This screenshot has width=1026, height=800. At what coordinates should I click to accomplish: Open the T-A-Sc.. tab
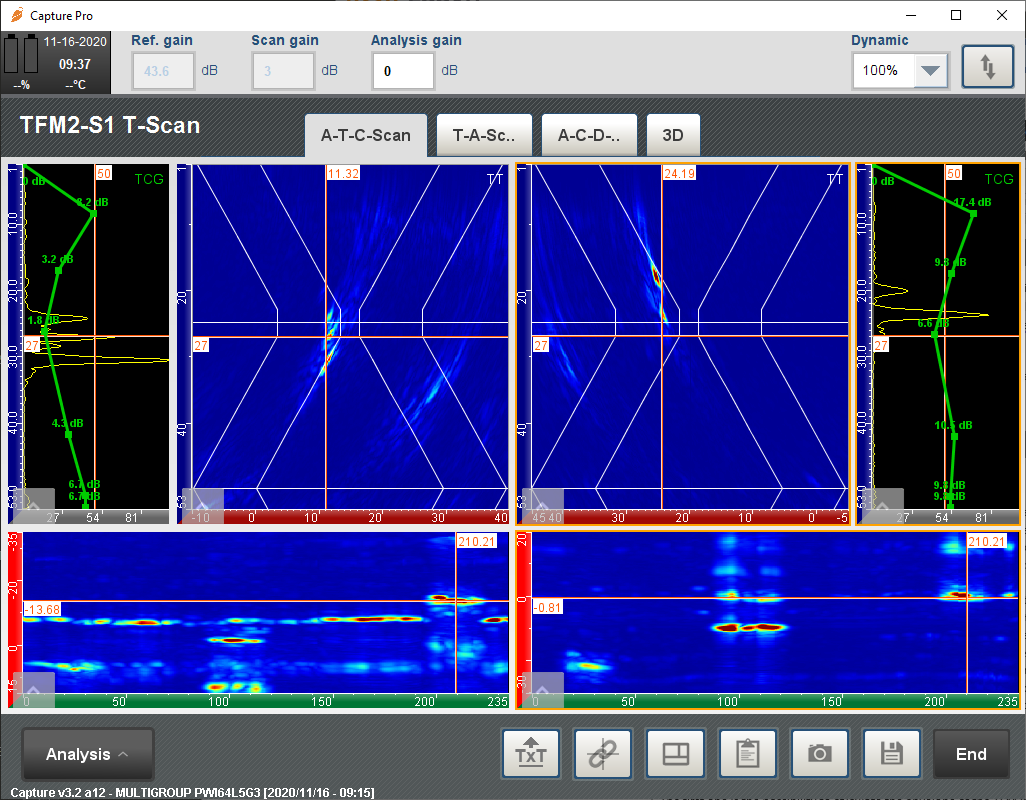tap(484, 135)
